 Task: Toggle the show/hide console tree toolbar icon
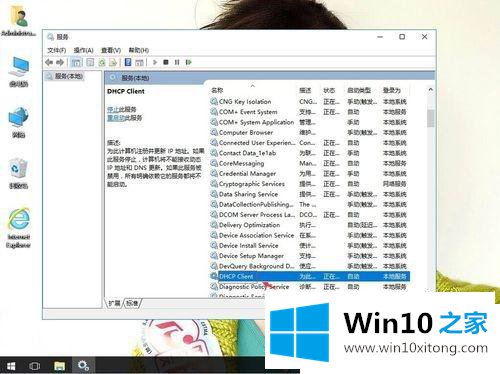[76, 62]
